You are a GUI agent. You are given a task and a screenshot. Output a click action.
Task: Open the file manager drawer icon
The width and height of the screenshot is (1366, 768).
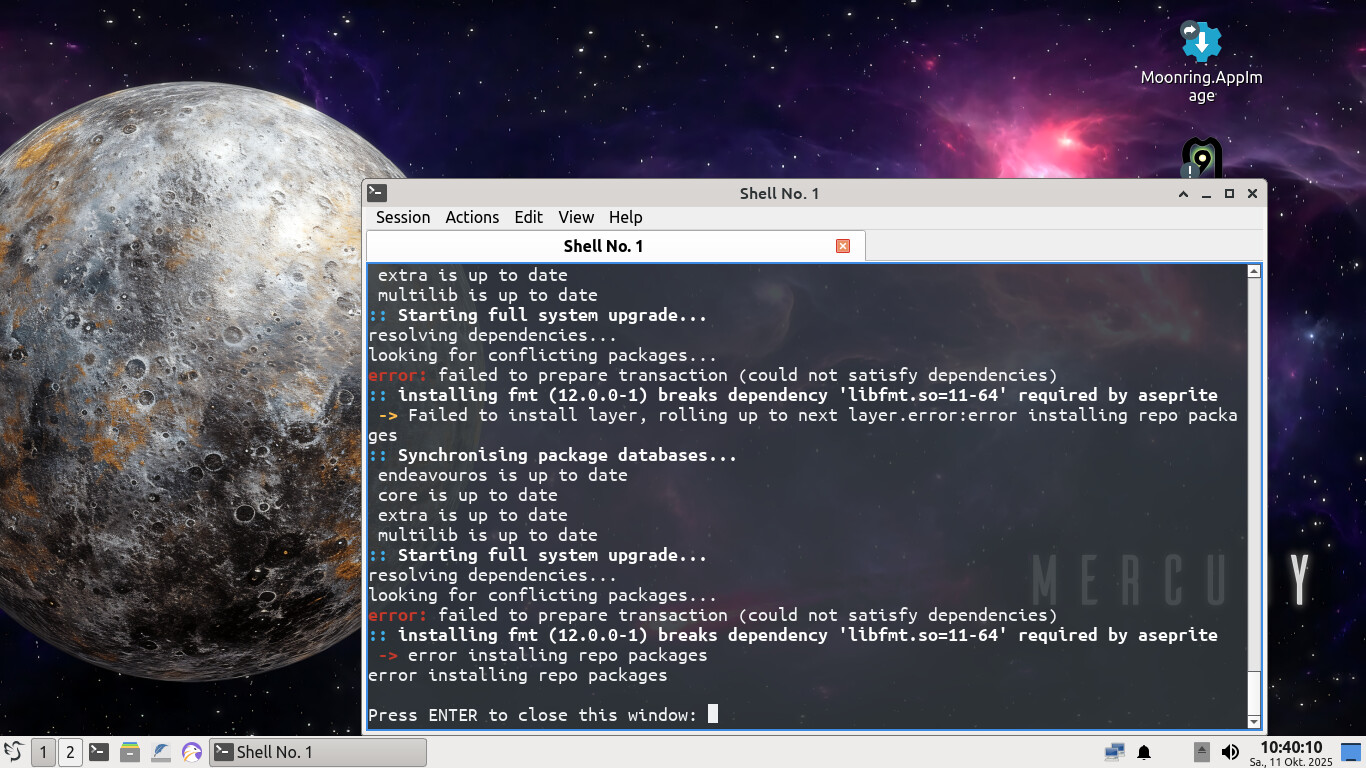[x=129, y=752]
